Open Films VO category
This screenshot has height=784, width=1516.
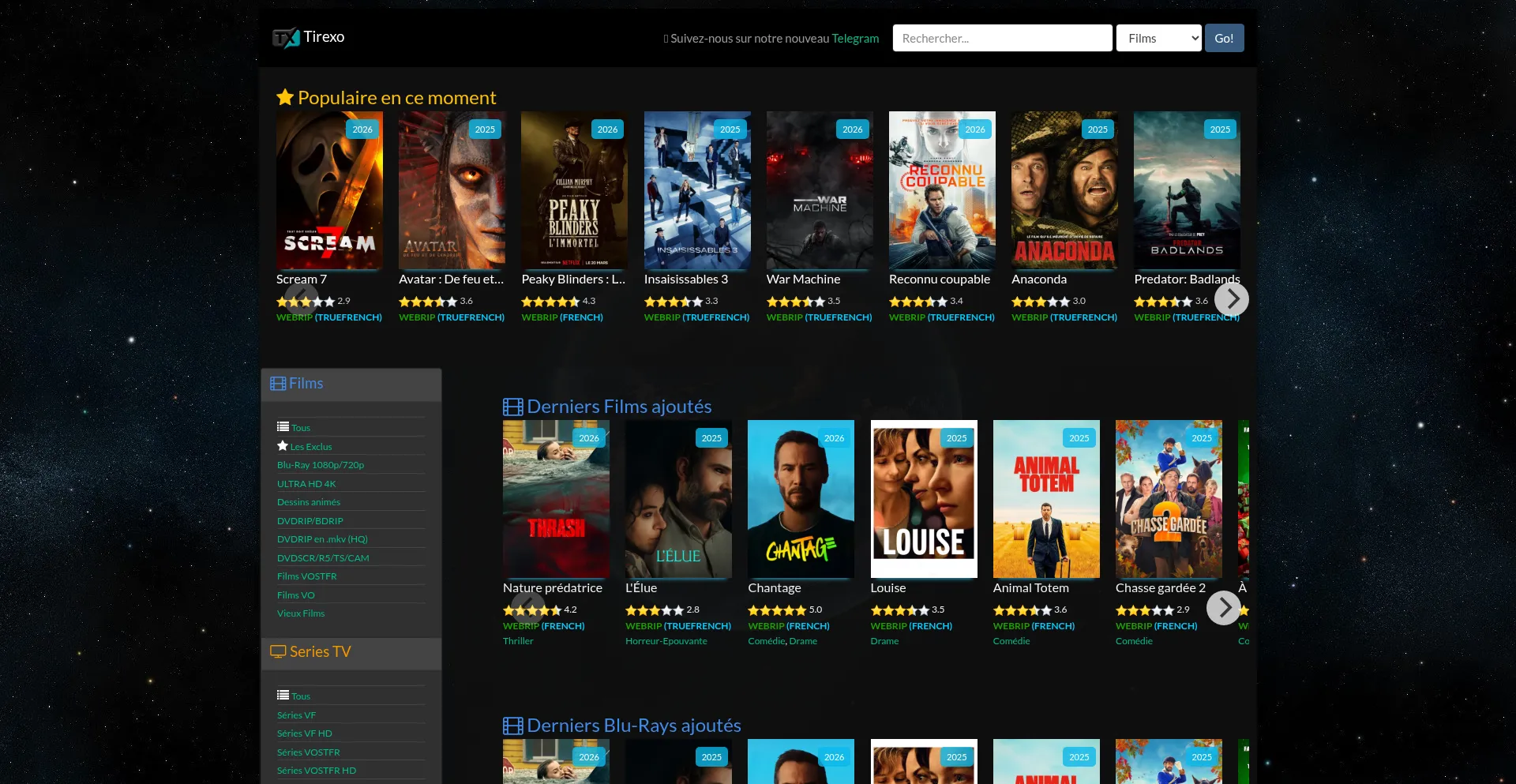pos(296,595)
